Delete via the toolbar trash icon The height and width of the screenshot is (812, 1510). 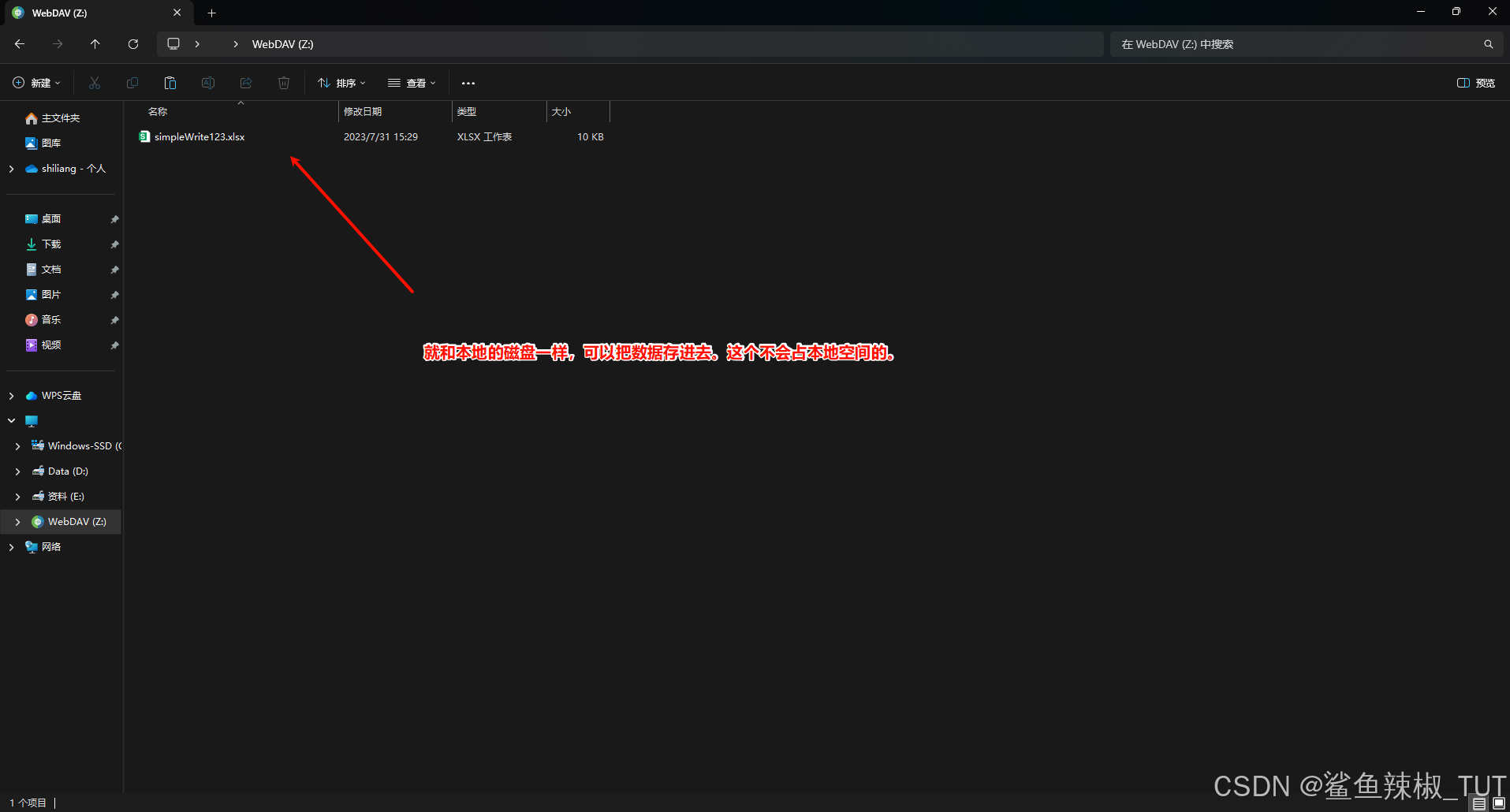click(x=283, y=83)
